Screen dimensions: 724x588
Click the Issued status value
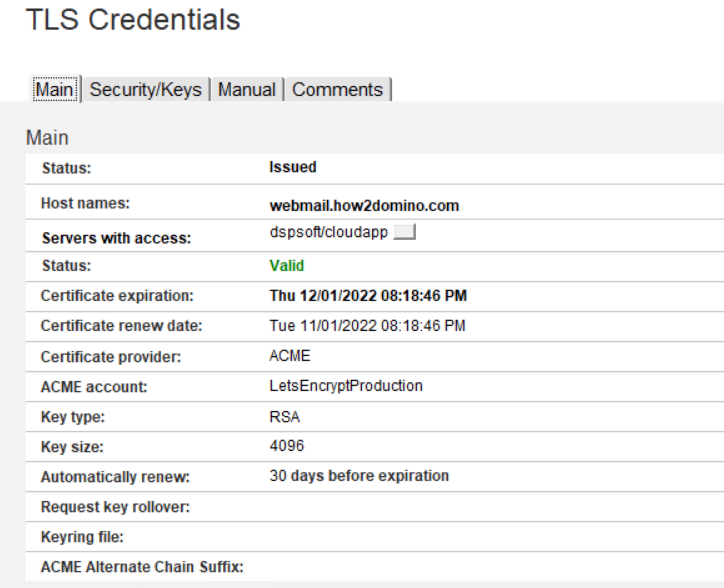(x=293, y=167)
